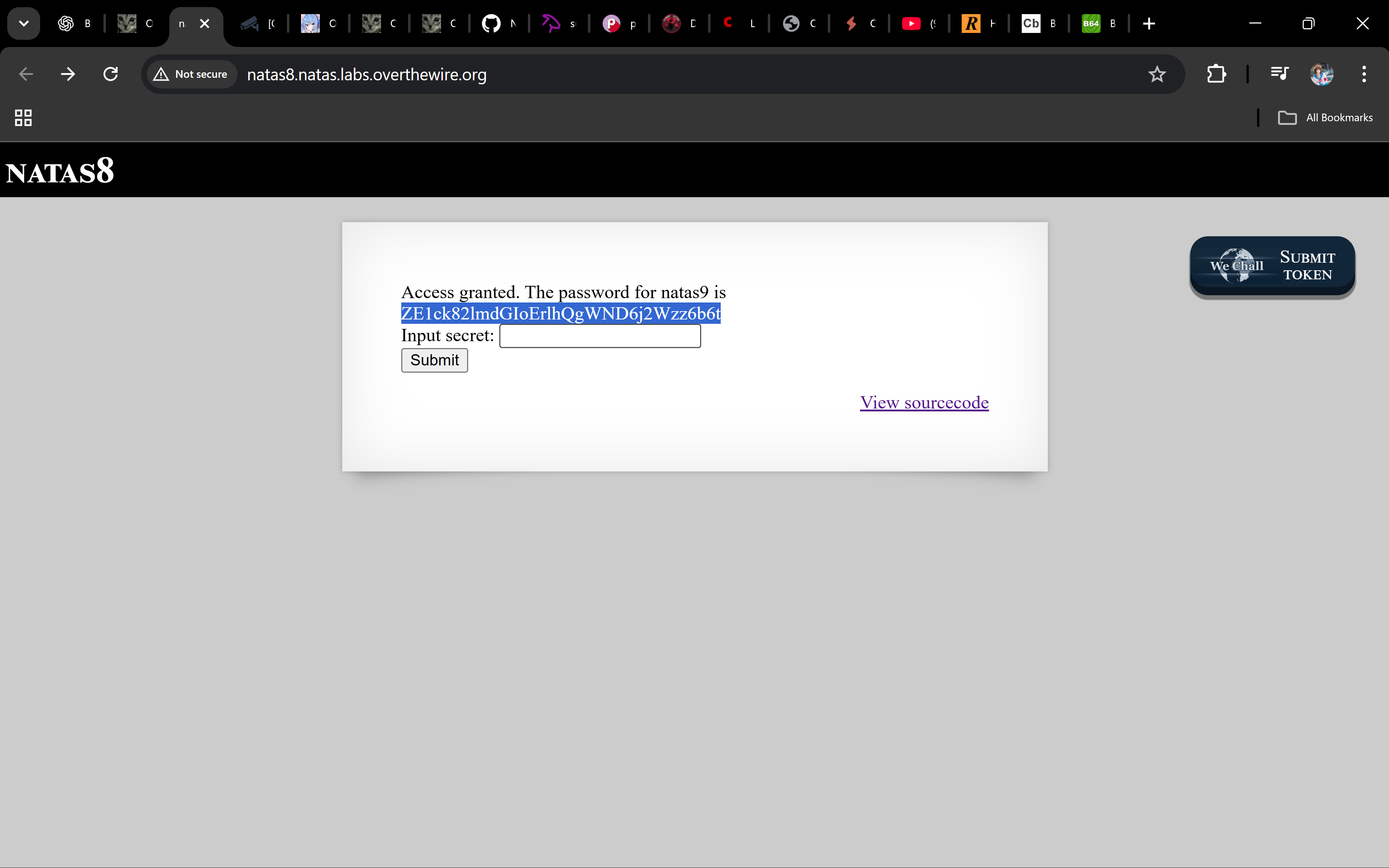Click the Input secret text field
Screen dimensions: 1389x868
[x=599, y=336]
